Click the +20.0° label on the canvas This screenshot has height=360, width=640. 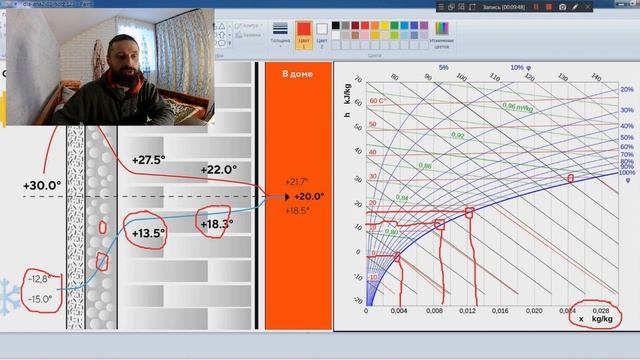(309, 197)
